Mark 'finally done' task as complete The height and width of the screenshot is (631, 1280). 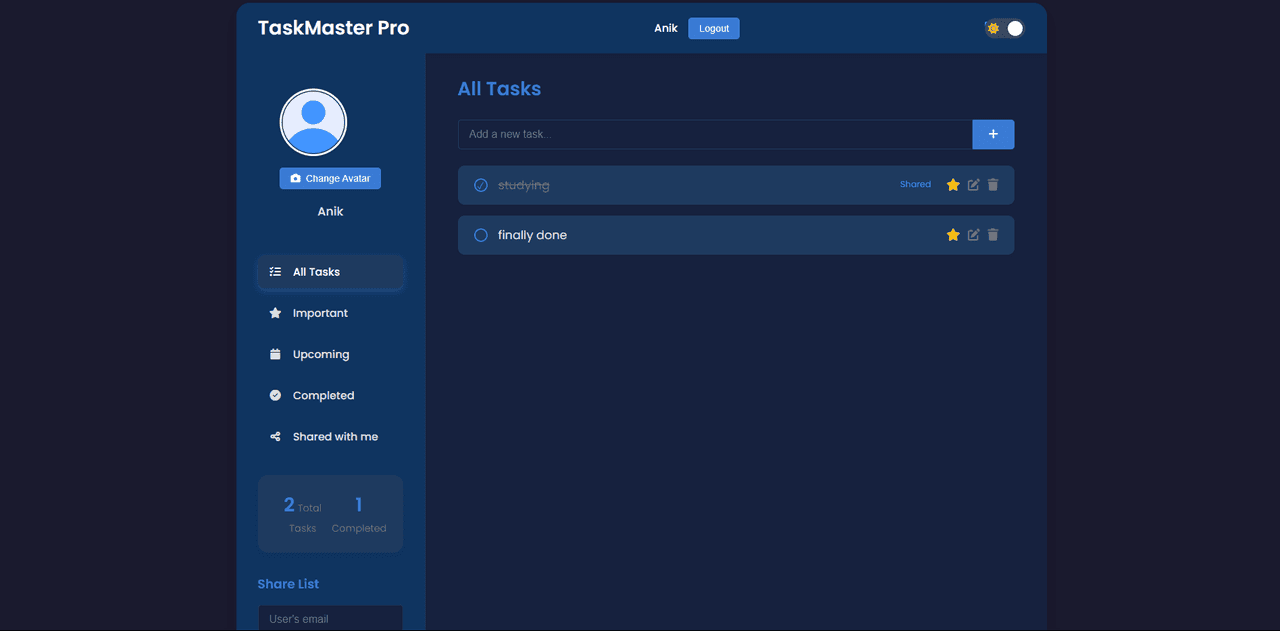pos(481,235)
